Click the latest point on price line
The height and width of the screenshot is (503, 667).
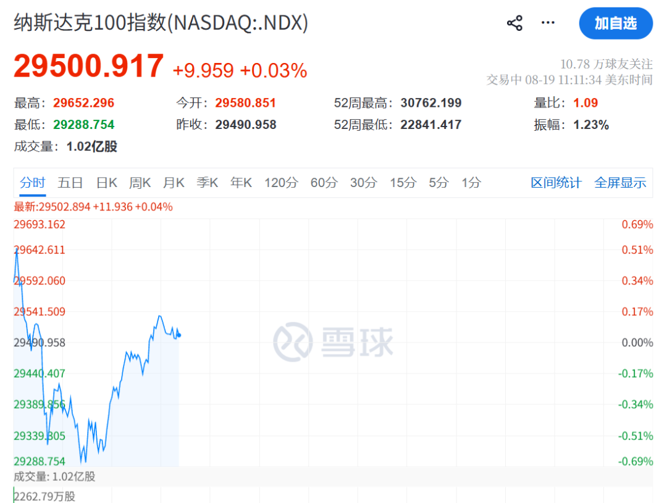pyautogui.click(x=179, y=335)
